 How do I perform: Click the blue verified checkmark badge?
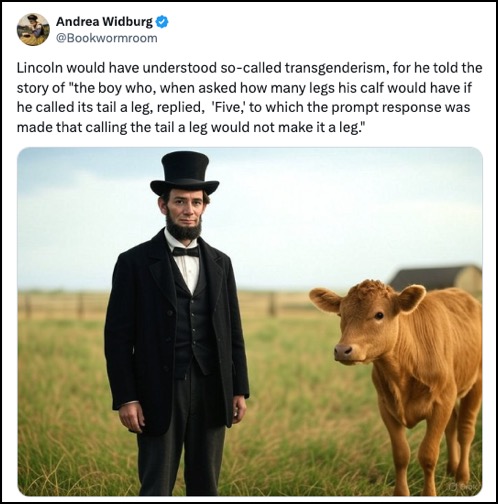[x=162, y=22]
